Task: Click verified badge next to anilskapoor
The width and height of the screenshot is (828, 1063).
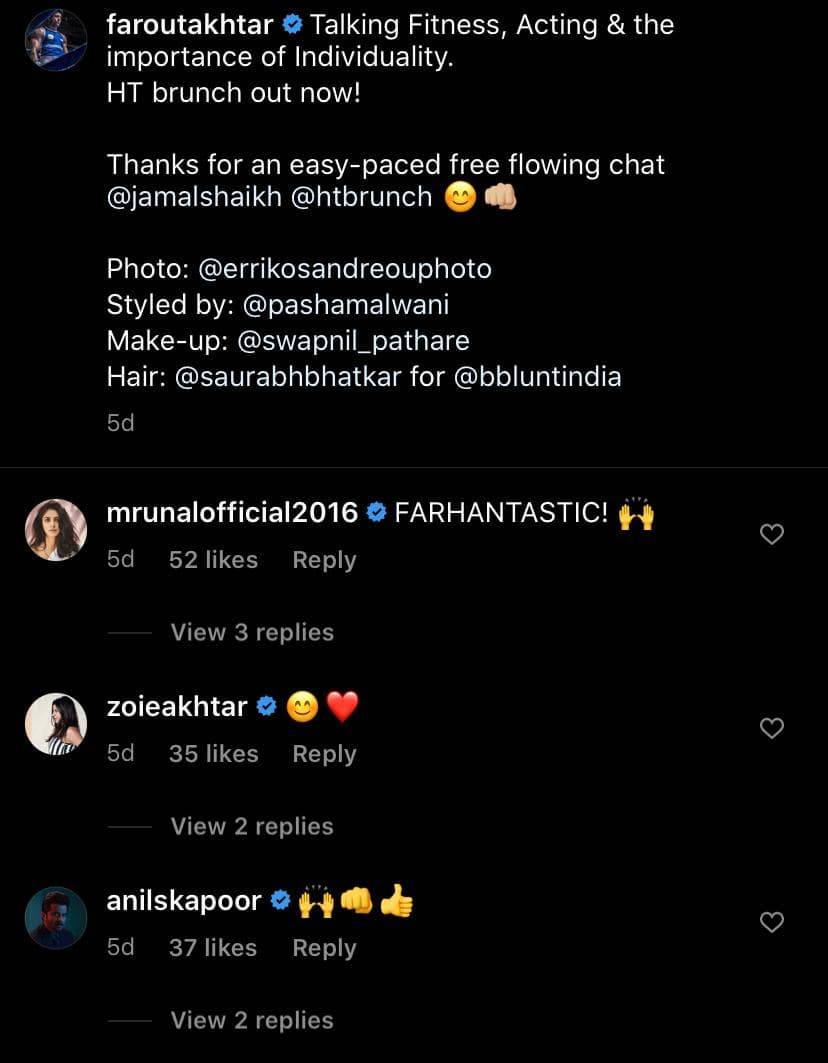Action: (281, 902)
